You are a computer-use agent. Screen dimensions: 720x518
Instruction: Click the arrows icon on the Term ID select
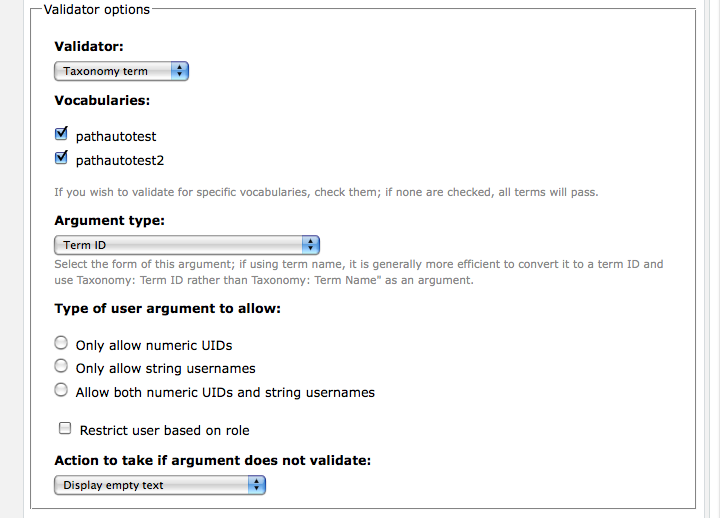[311, 245]
